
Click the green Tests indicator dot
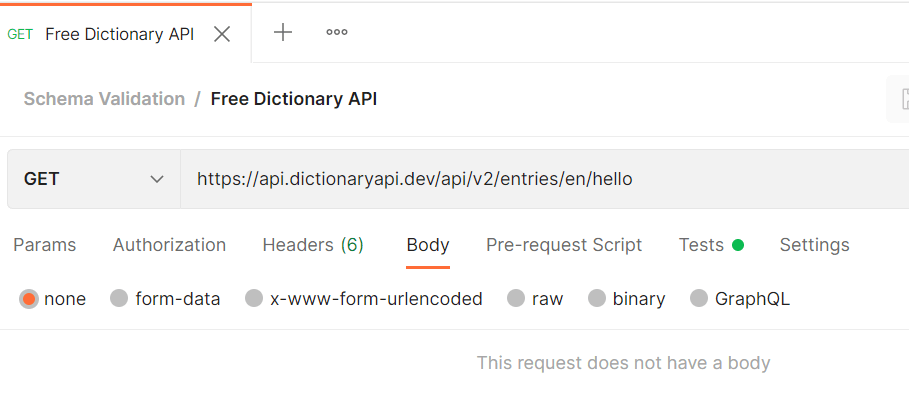click(x=738, y=245)
